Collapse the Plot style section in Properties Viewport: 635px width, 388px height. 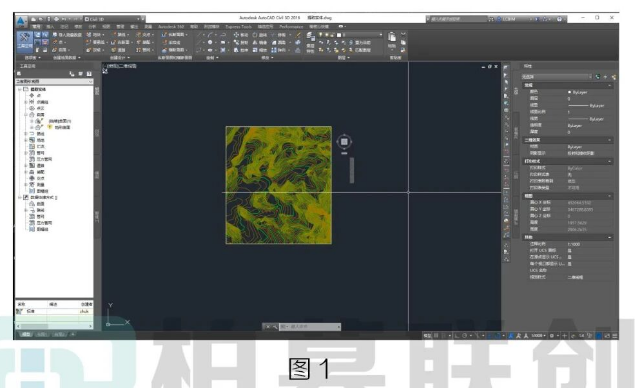tap(609, 161)
